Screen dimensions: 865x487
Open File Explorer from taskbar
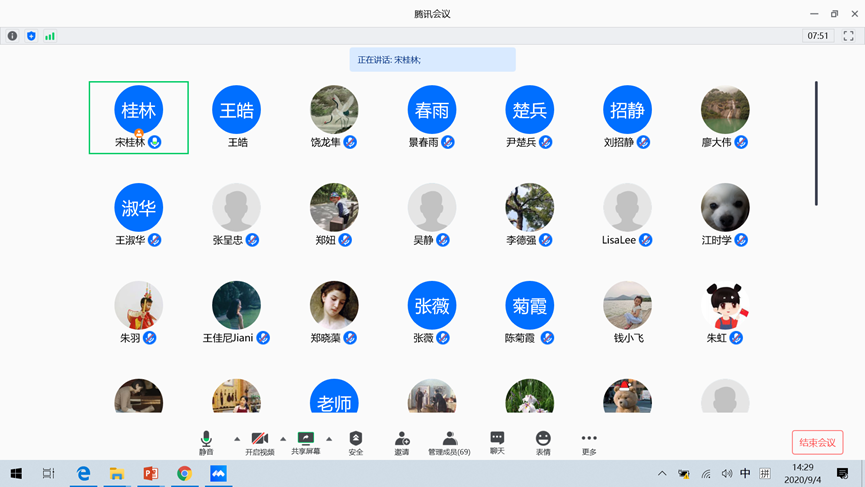pos(116,473)
